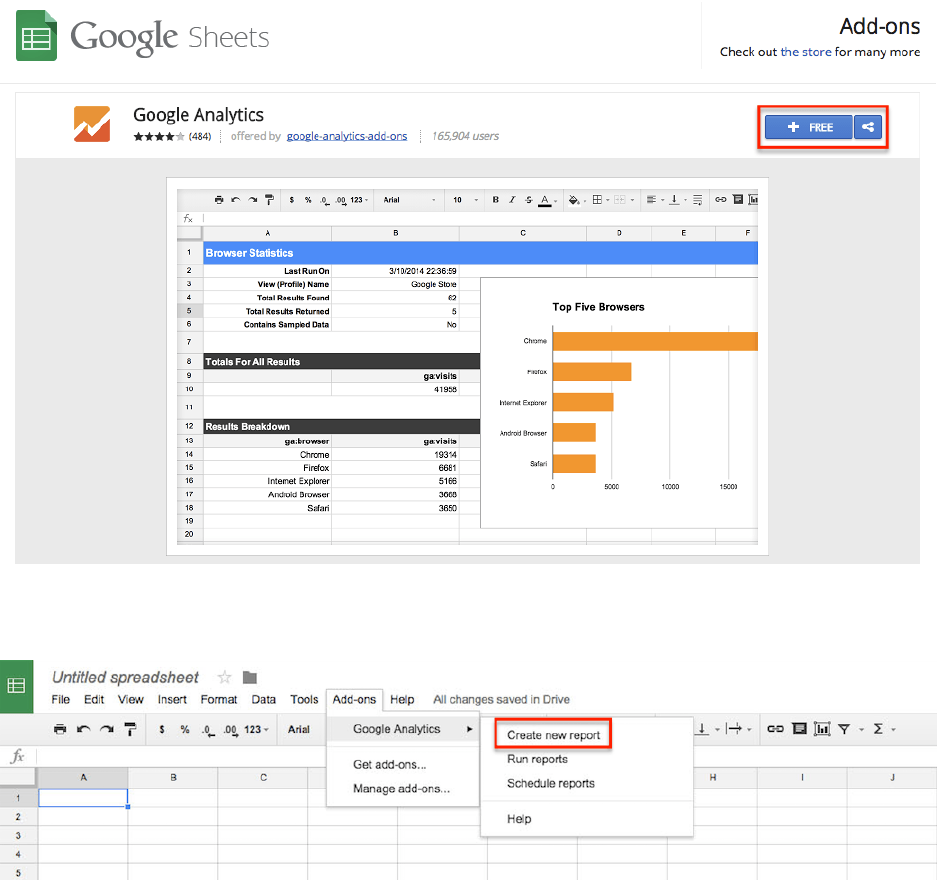Image resolution: width=937 pixels, height=880 pixels.
Task: Expand the vertical align dropdown arrow
Action: (717, 729)
